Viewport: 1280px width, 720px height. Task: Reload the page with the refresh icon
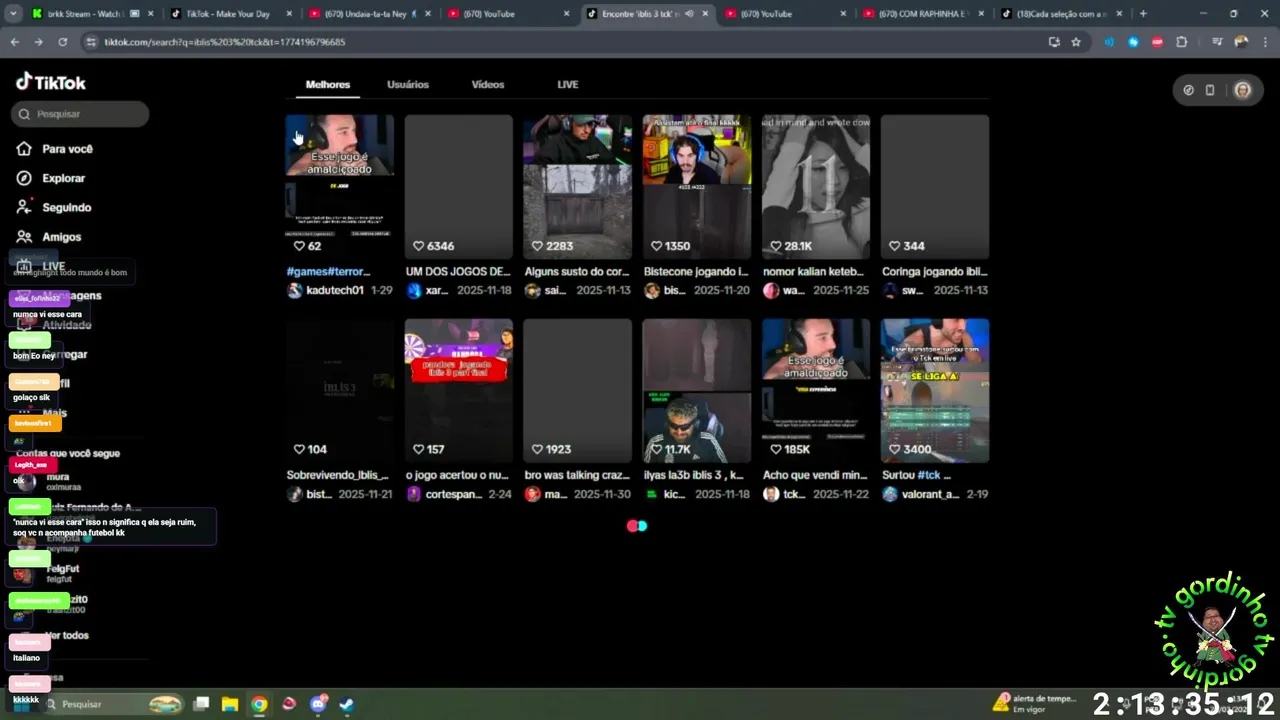[x=62, y=42]
